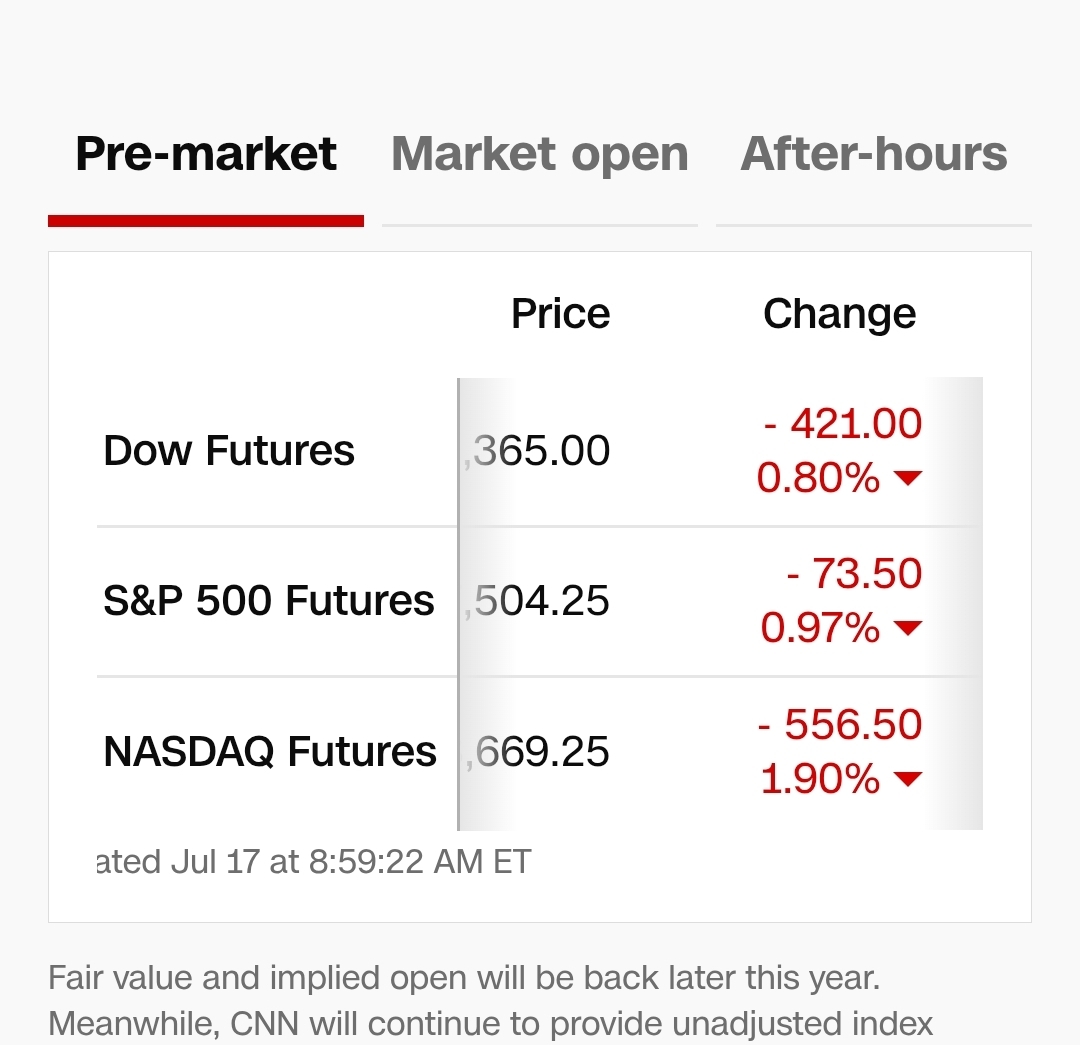Click the updated Jul 17 timestamp text
This screenshot has height=1045, width=1080.
coord(313,862)
